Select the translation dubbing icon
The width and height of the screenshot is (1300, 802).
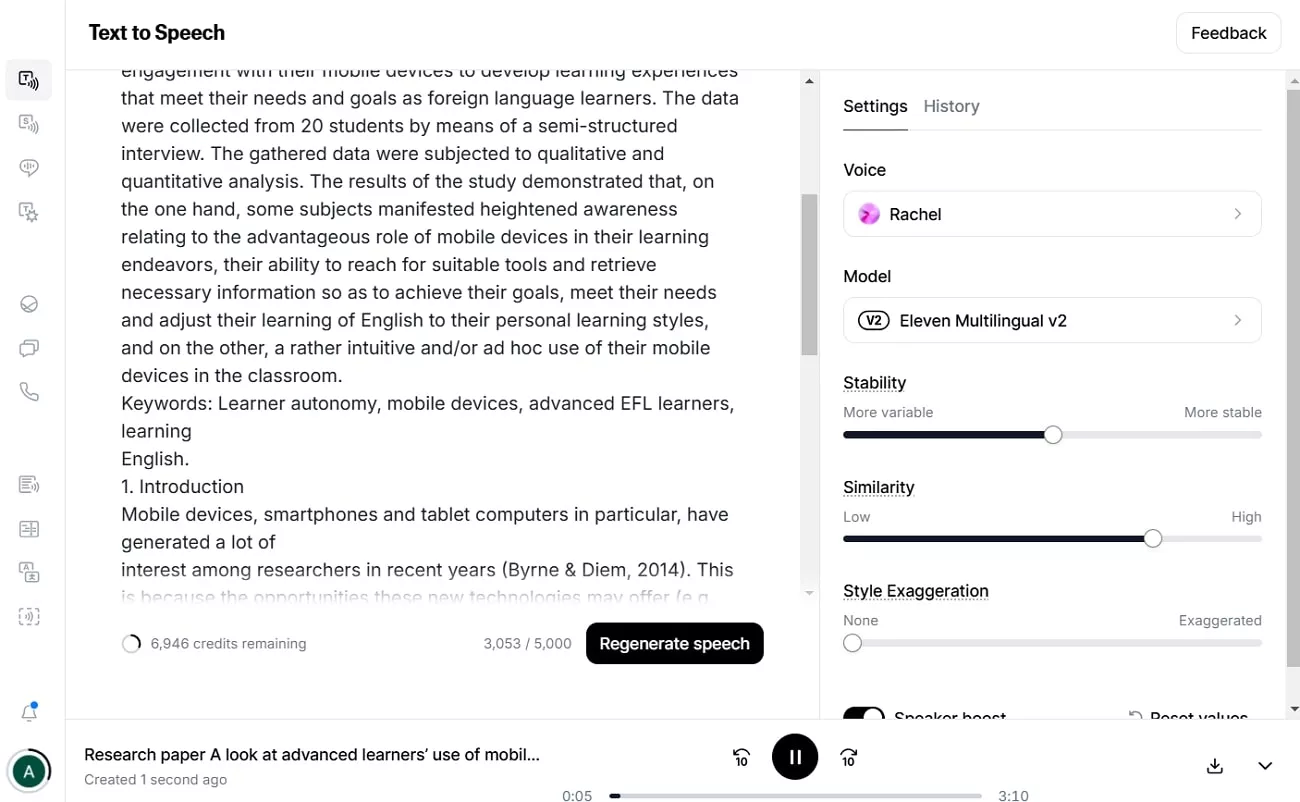click(x=29, y=571)
